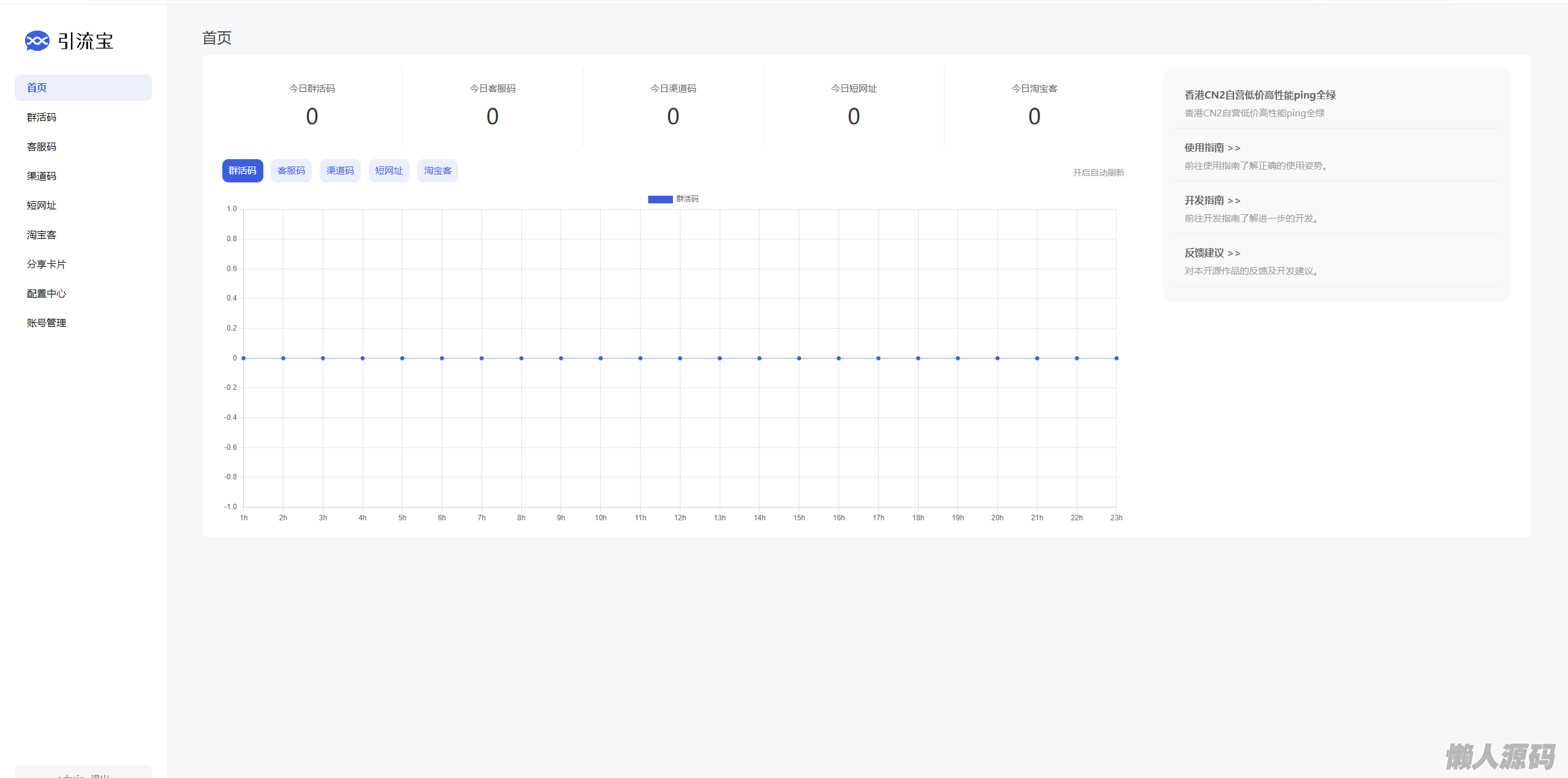This screenshot has width=1568, height=778.
Task: Go to 渠道码 sidebar page
Action: pos(42,176)
